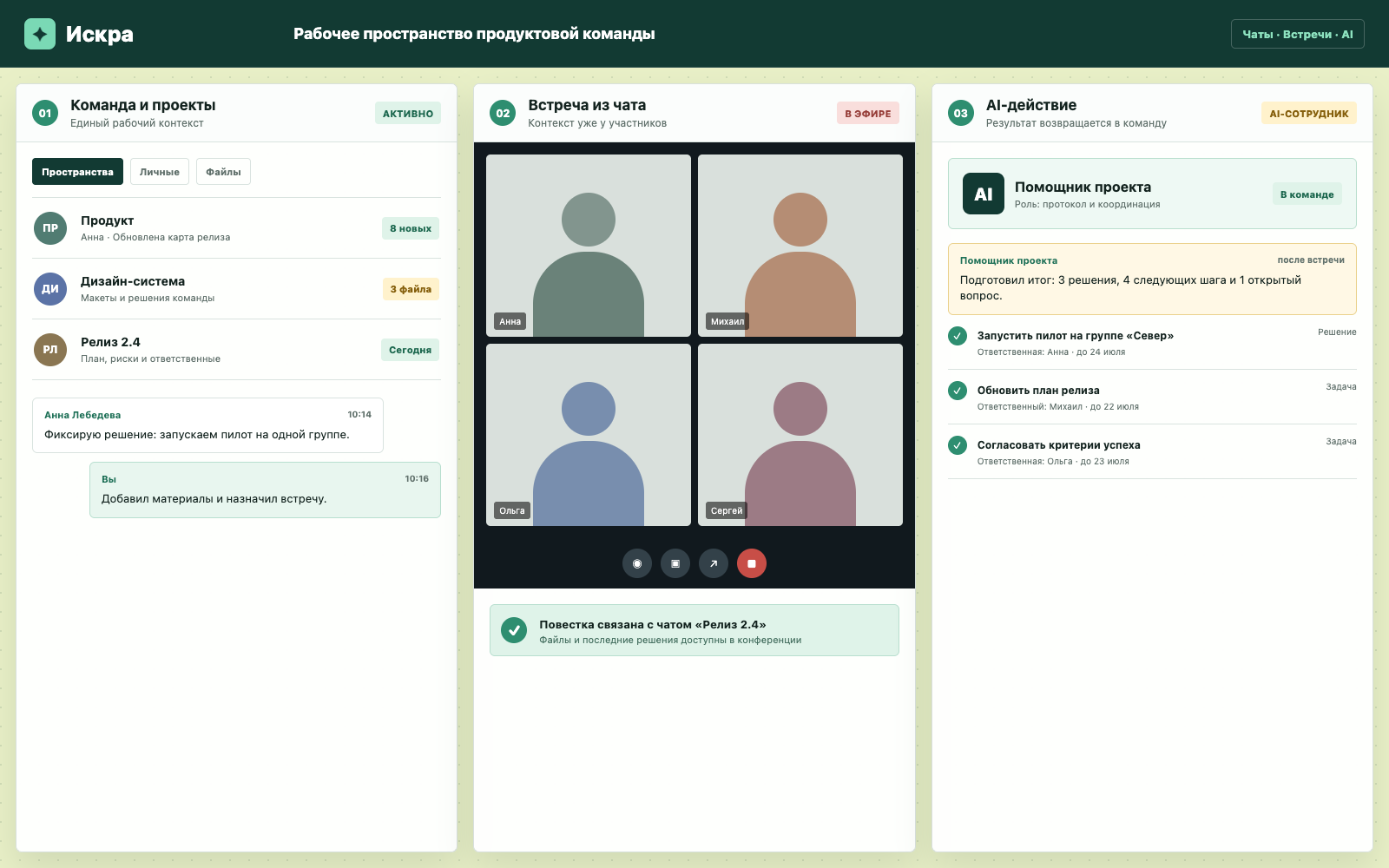Open the Релиз 2.4 space title
The height and width of the screenshot is (868, 1389).
coord(110,342)
